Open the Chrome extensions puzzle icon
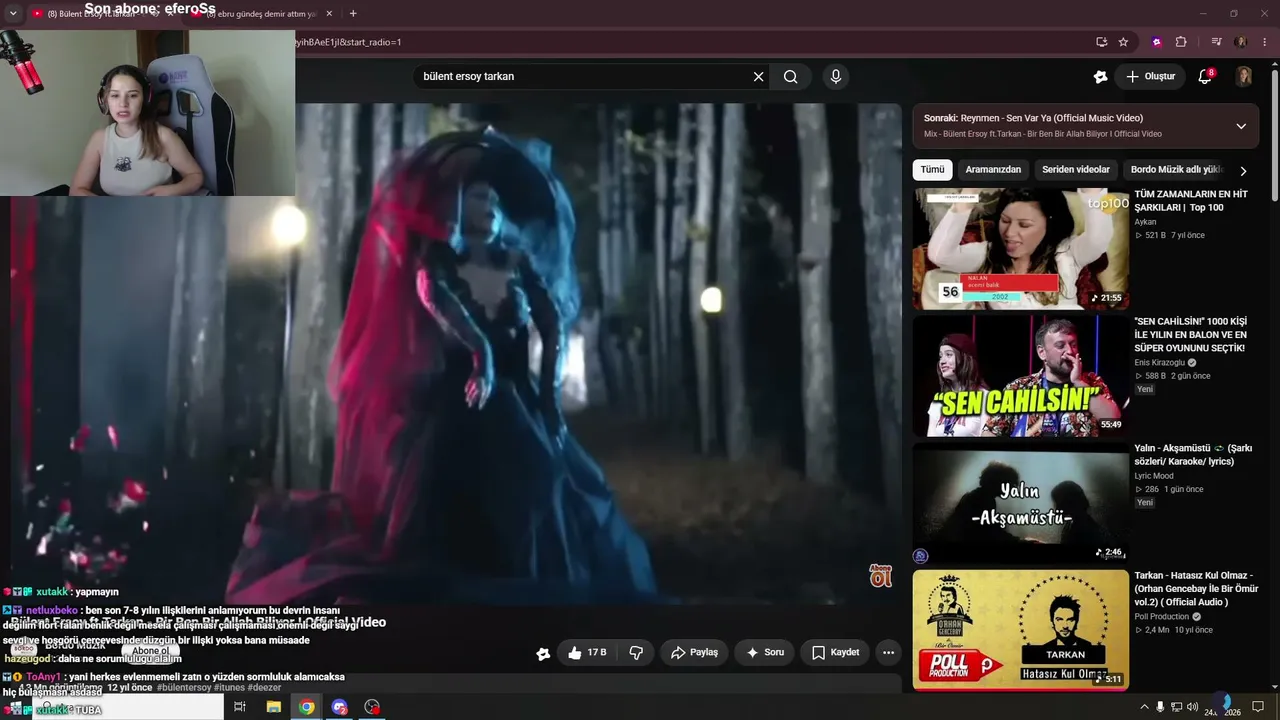1280x720 pixels. (1181, 42)
